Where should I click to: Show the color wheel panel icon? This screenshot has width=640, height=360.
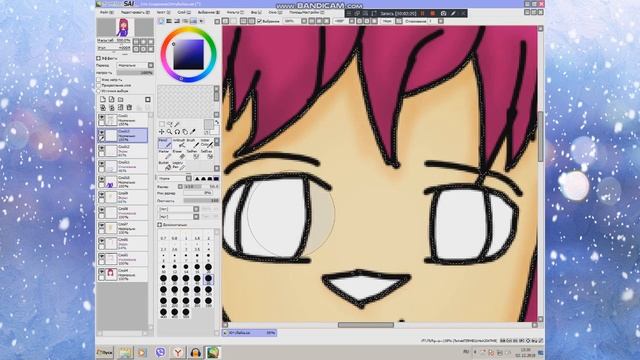pos(162,20)
